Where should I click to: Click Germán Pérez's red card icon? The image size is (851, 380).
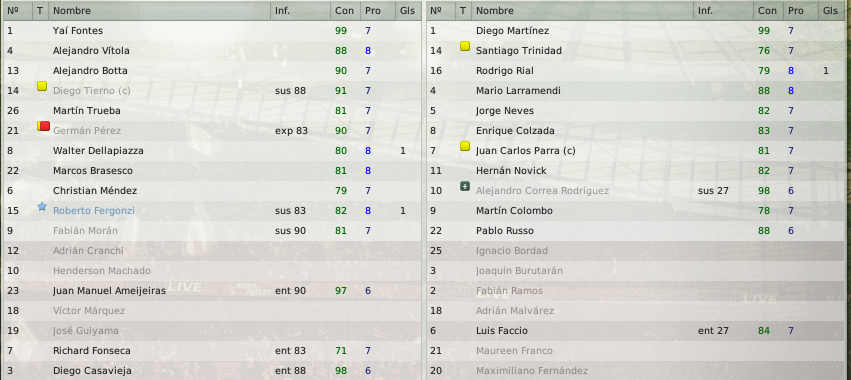point(43,126)
